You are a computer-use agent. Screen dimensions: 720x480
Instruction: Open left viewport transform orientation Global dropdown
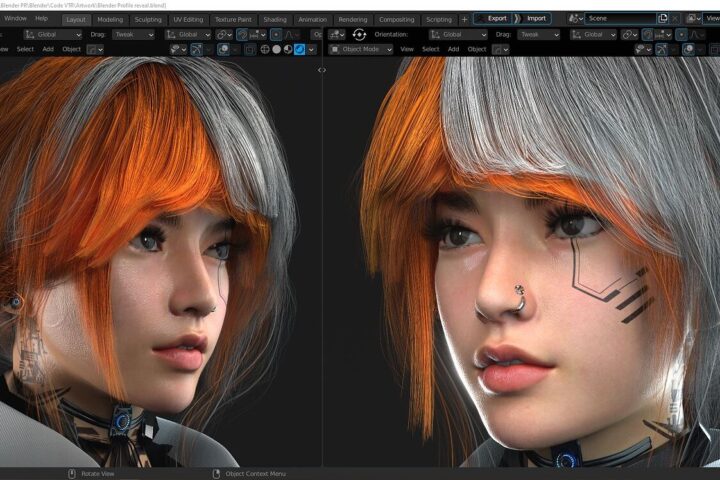click(x=188, y=34)
